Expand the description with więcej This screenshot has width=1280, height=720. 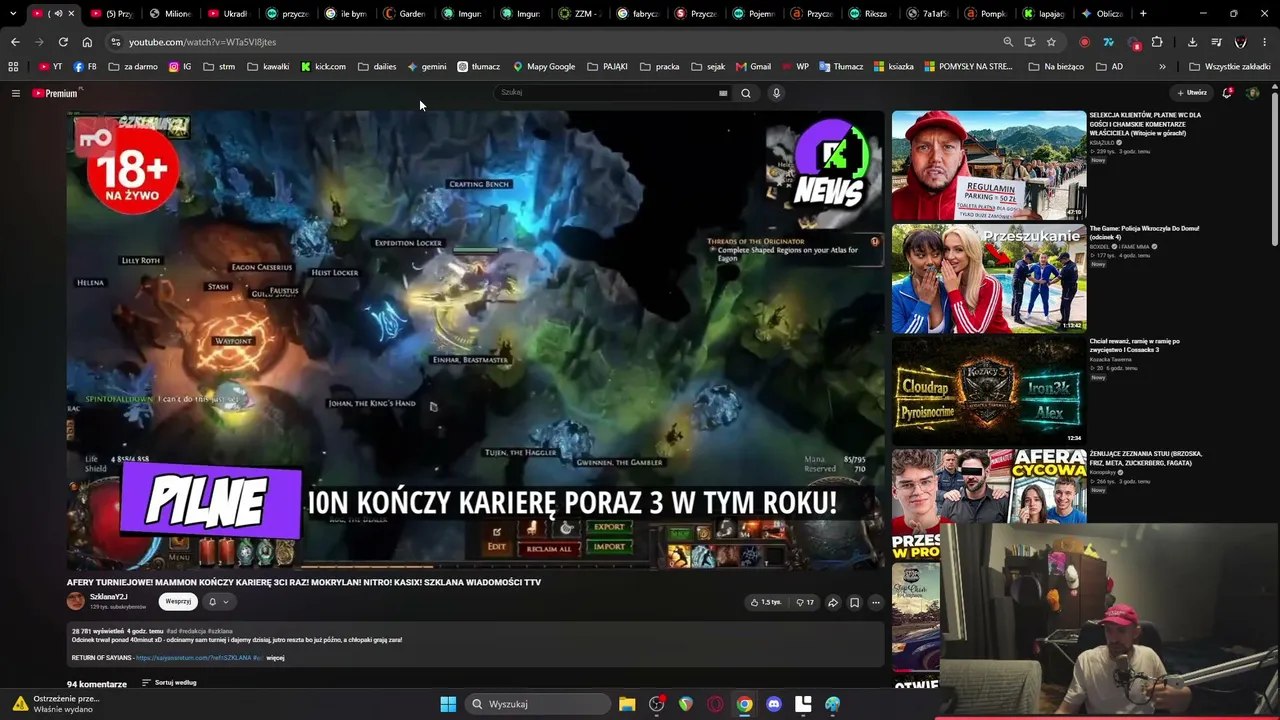coord(276,658)
